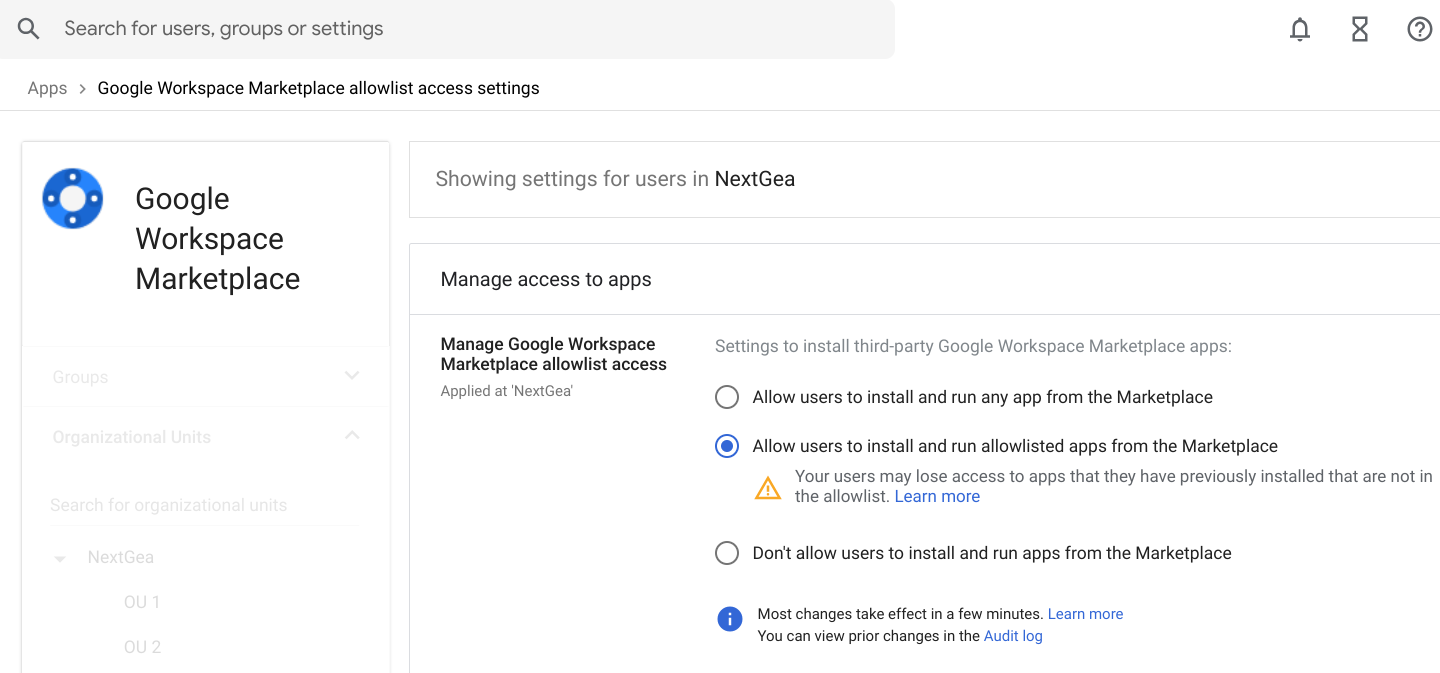Click the search for users, groups or settings field

[447, 29]
